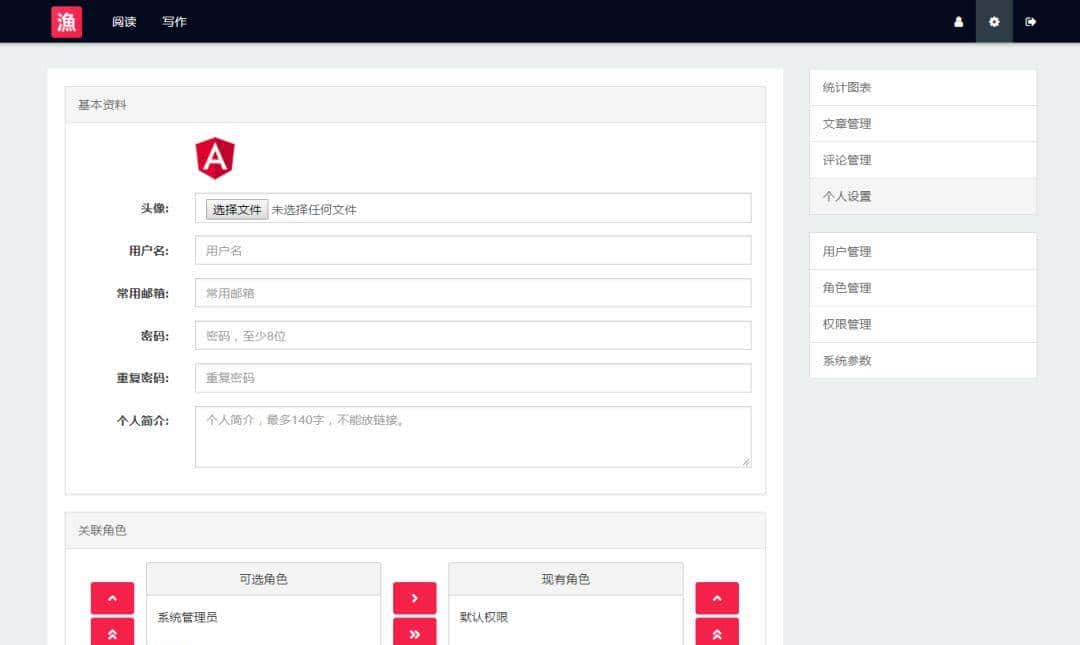Select 个人设置 in the sidebar
This screenshot has width=1080, height=645.
coord(923,196)
